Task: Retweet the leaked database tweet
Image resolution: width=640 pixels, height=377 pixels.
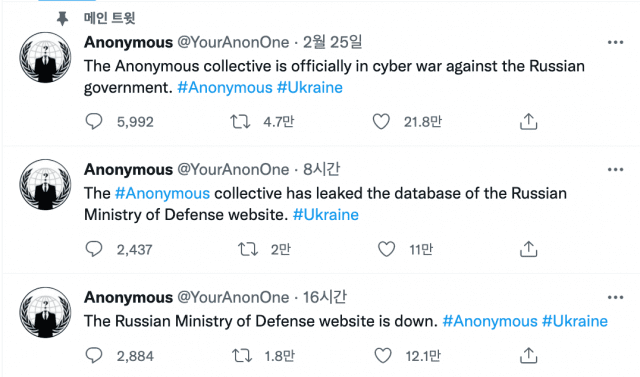Action: point(248,249)
